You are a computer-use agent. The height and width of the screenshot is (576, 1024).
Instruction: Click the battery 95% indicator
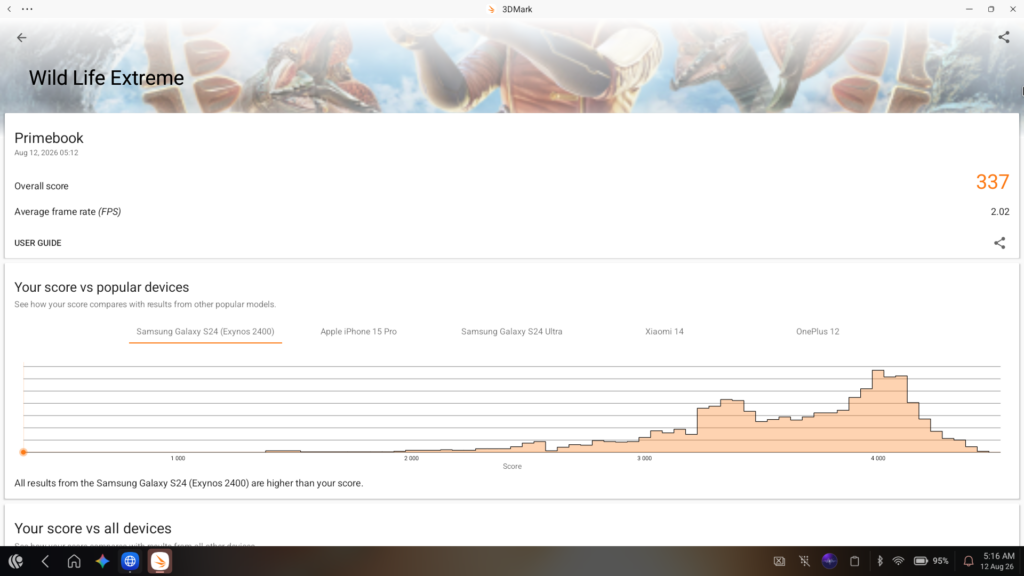931,561
